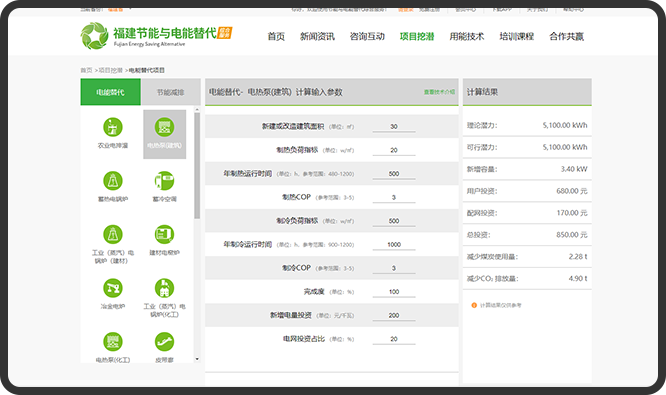Click the 电能替代项目 breadcrumb text
Image resolution: width=666 pixels, height=395 pixels.
(x=147, y=70)
